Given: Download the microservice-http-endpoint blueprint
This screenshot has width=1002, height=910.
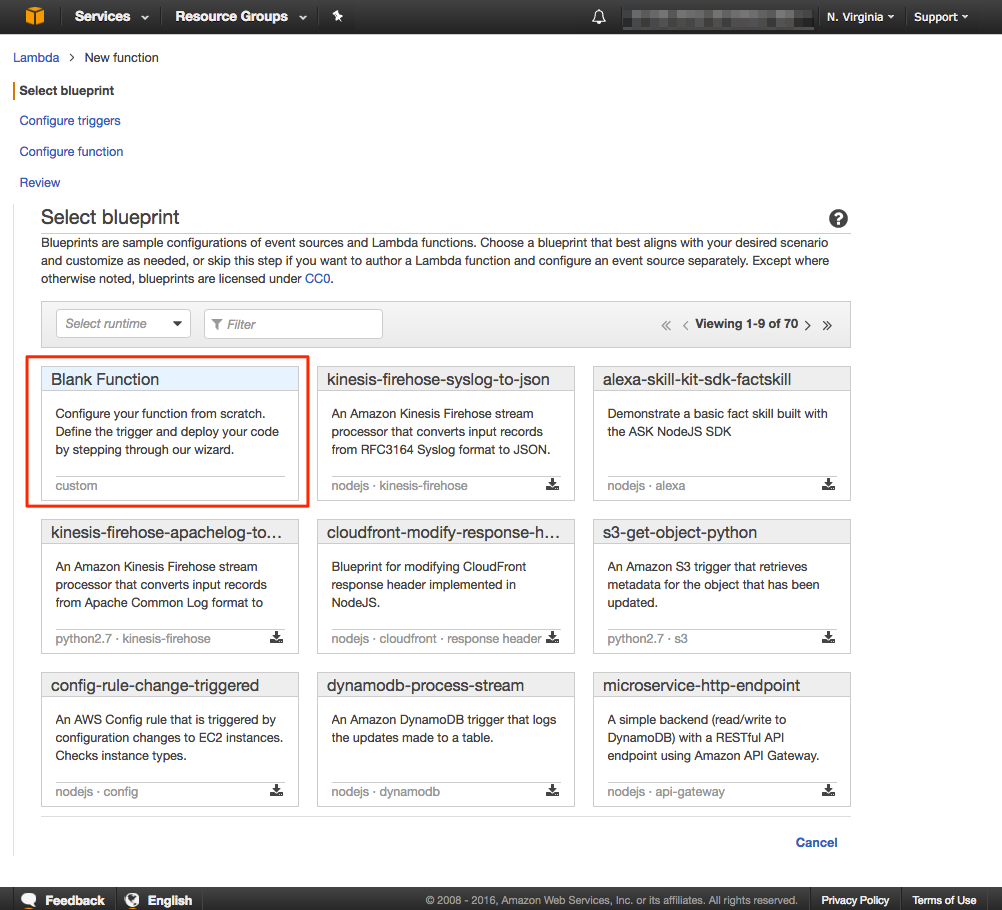Looking at the screenshot, I should (828, 791).
